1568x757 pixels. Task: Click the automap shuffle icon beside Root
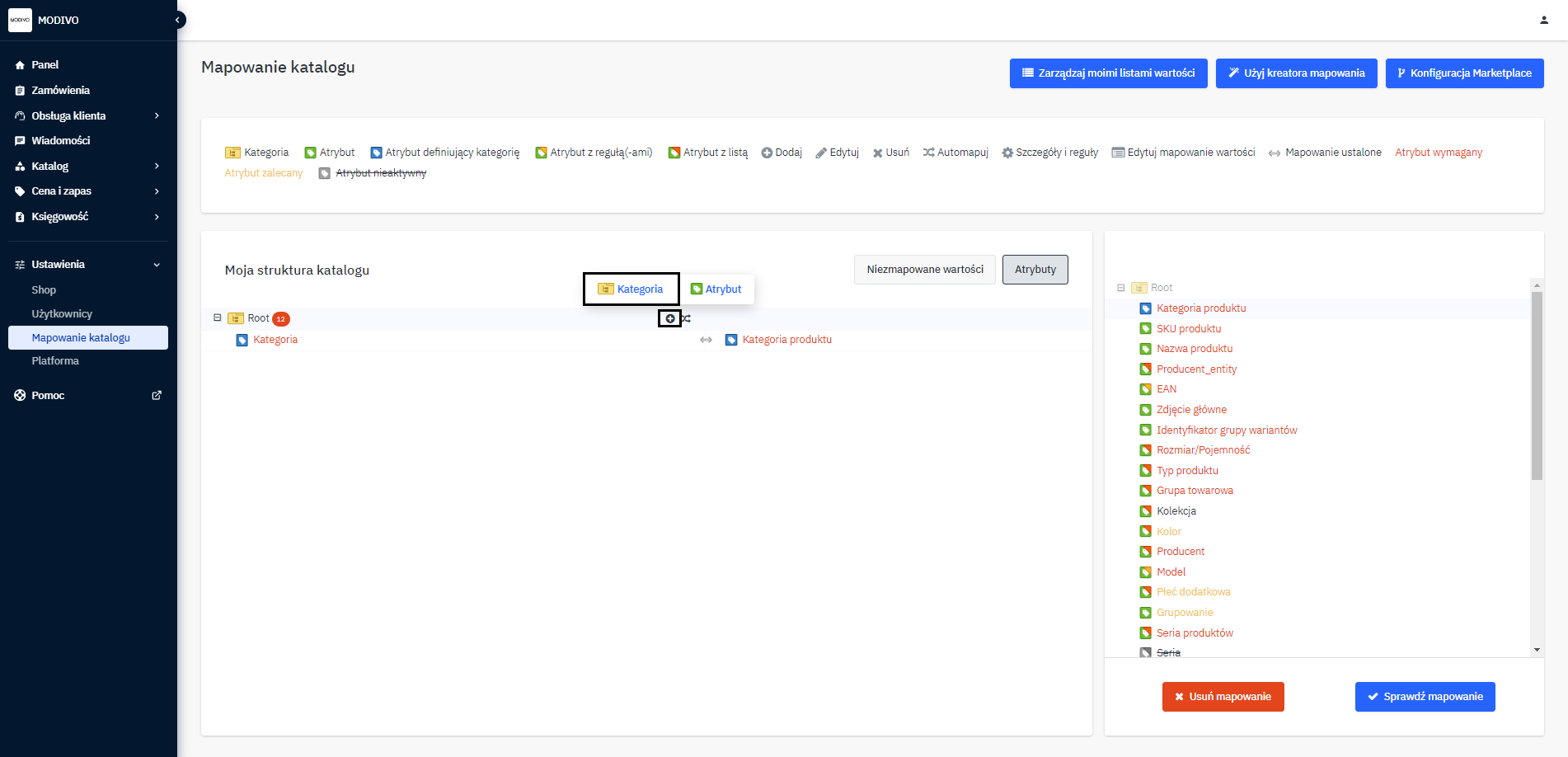coord(686,319)
